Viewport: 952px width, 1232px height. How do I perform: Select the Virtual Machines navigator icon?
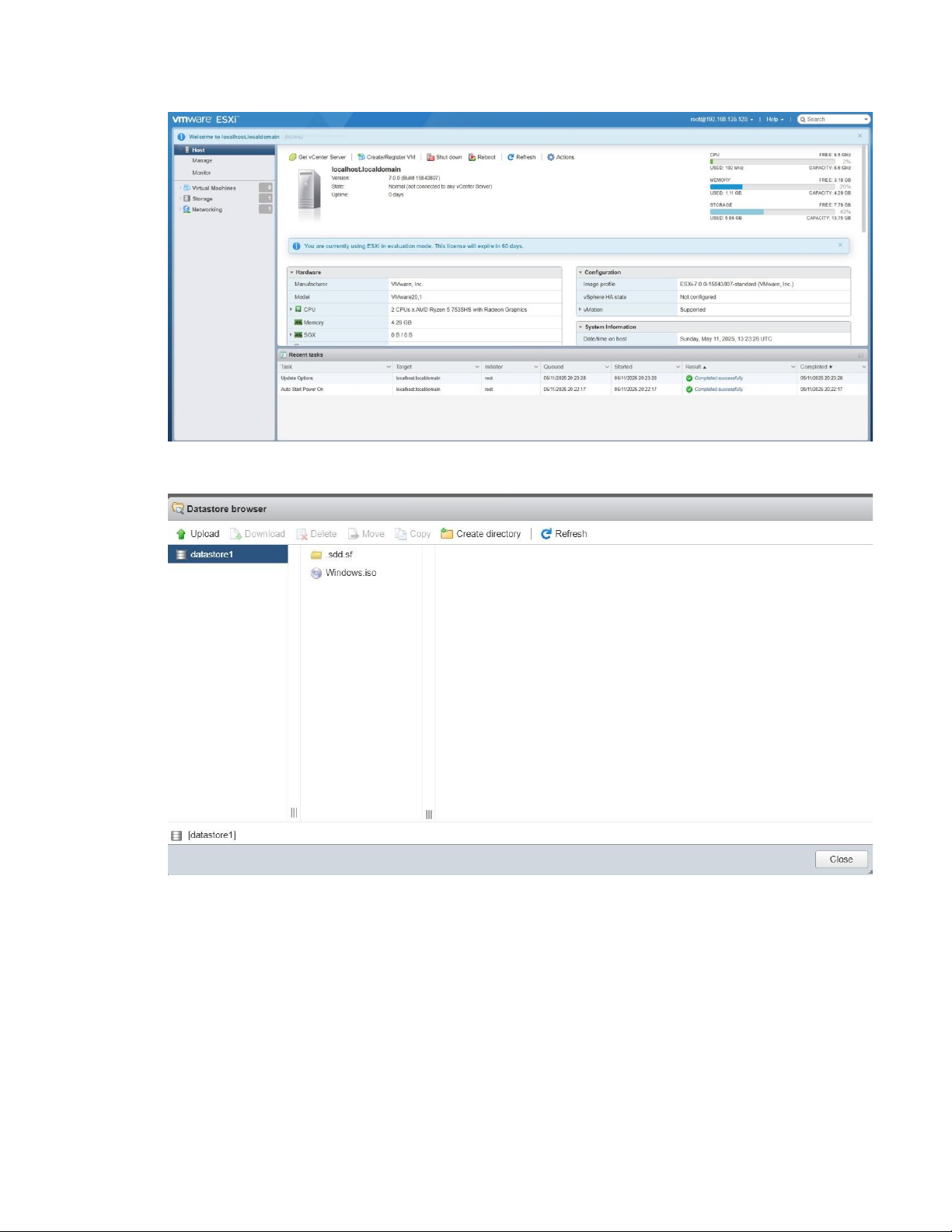tap(187, 188)
